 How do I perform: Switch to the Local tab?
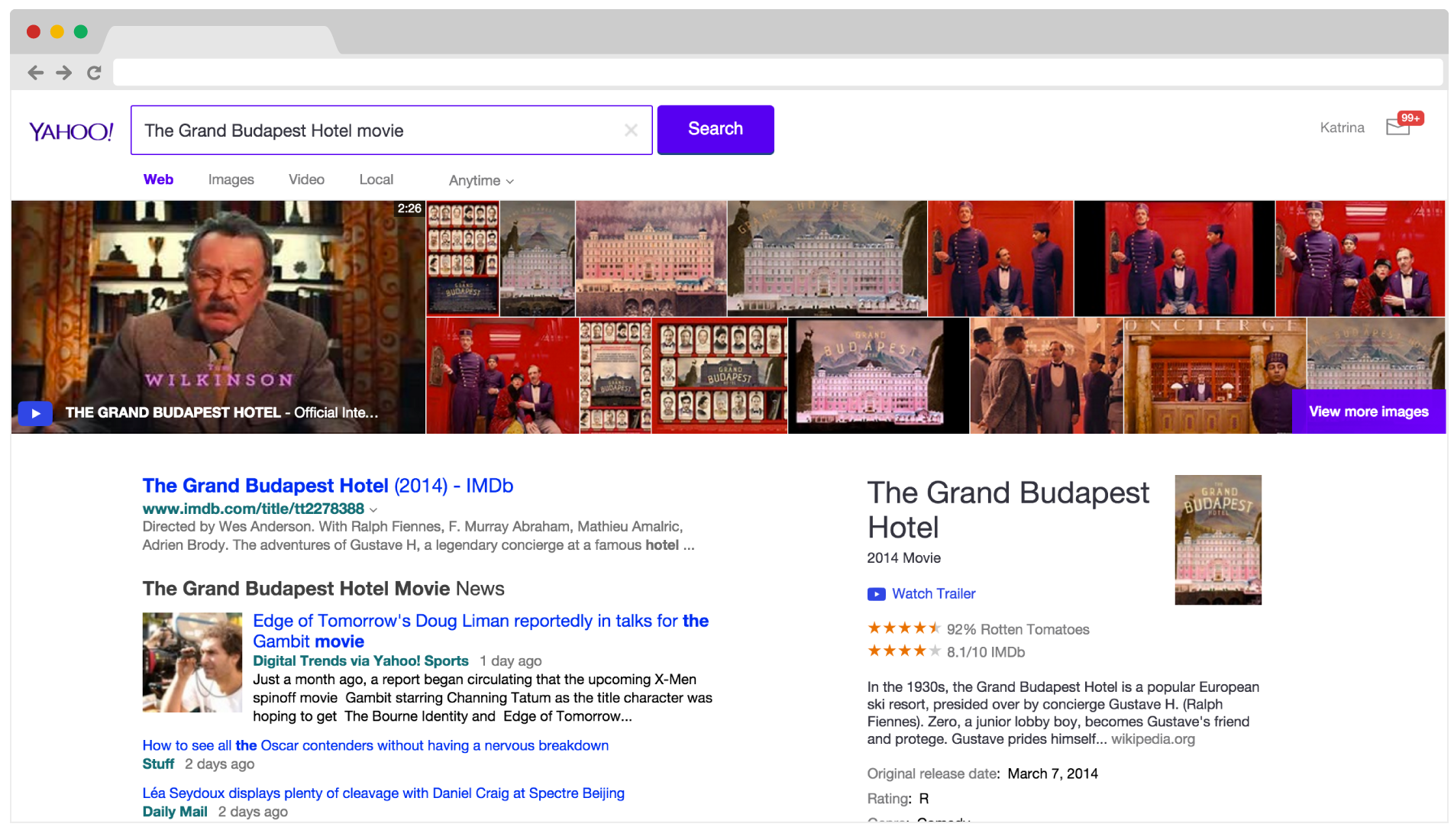(376, 179)
